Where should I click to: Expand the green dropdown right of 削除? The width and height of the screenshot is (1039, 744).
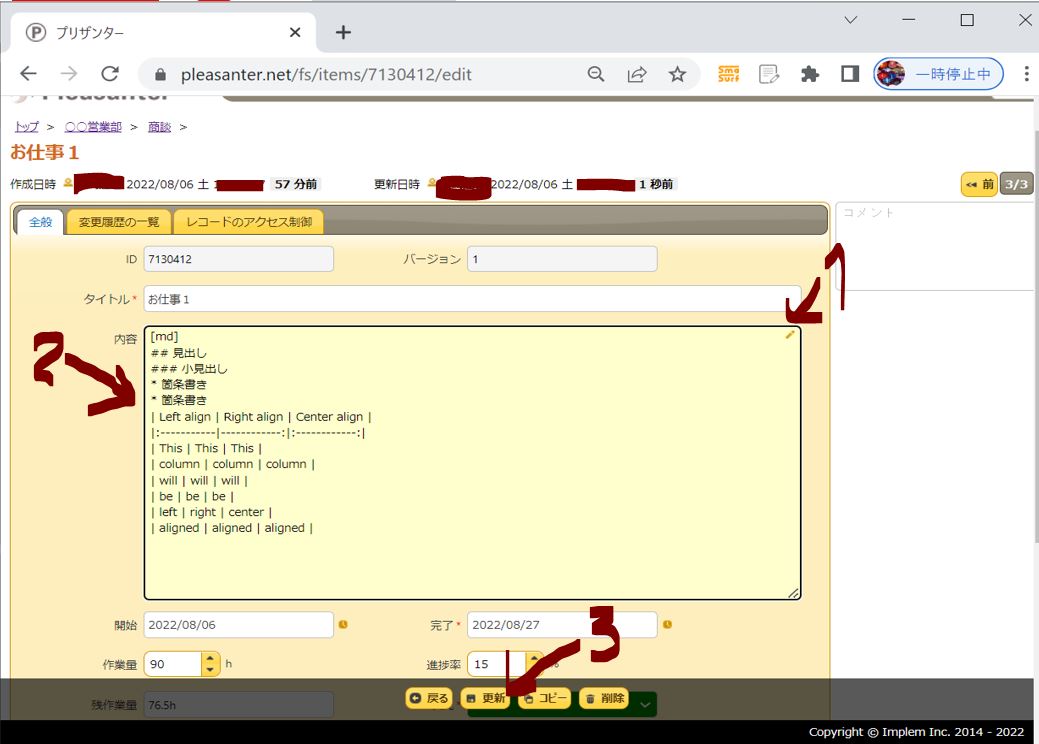point(645,704)
